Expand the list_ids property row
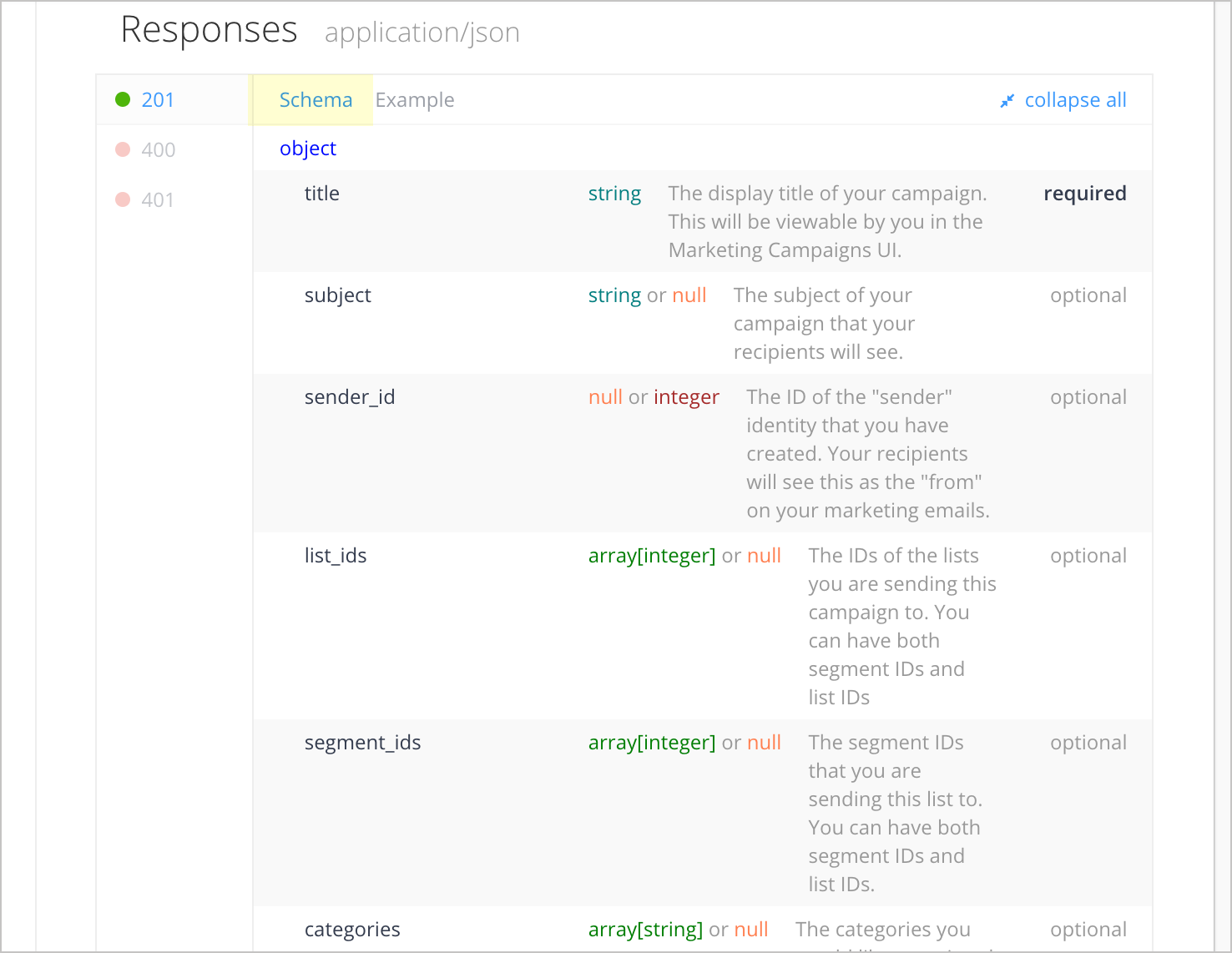The image size is (1232, 953). 336,555
